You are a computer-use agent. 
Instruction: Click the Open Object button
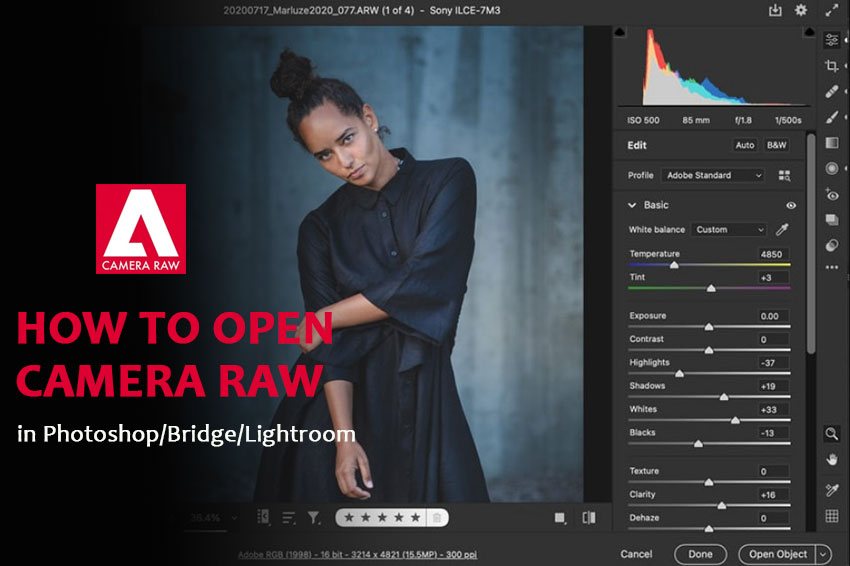(778, 555)
